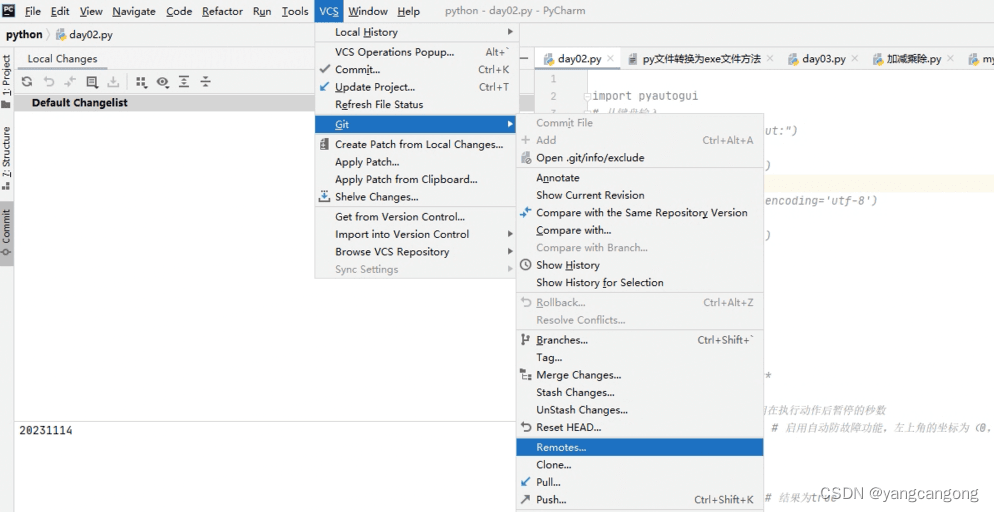Open the Tools menu

coord(295,11)
